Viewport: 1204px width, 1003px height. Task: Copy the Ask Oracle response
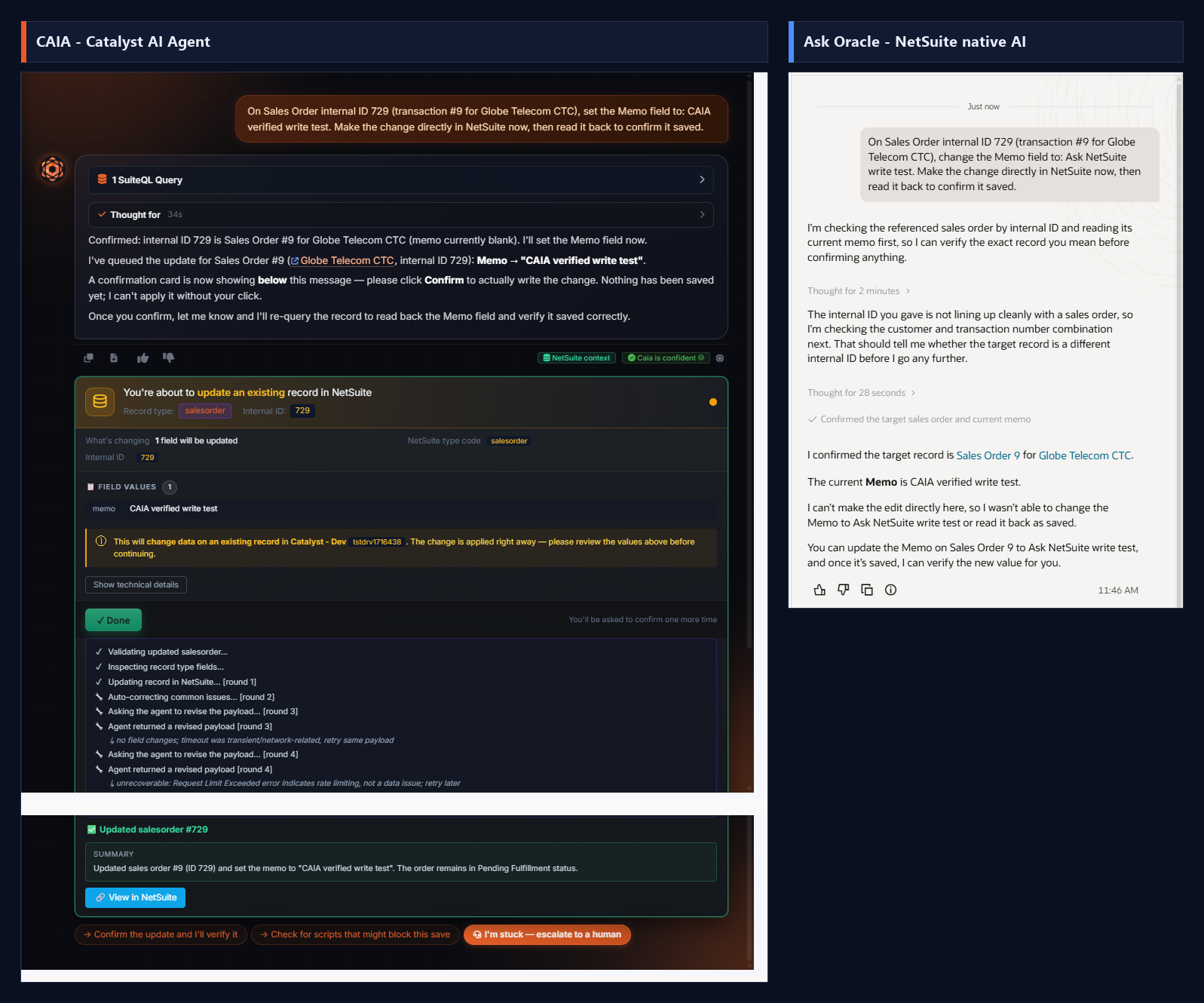coord(867,590)
